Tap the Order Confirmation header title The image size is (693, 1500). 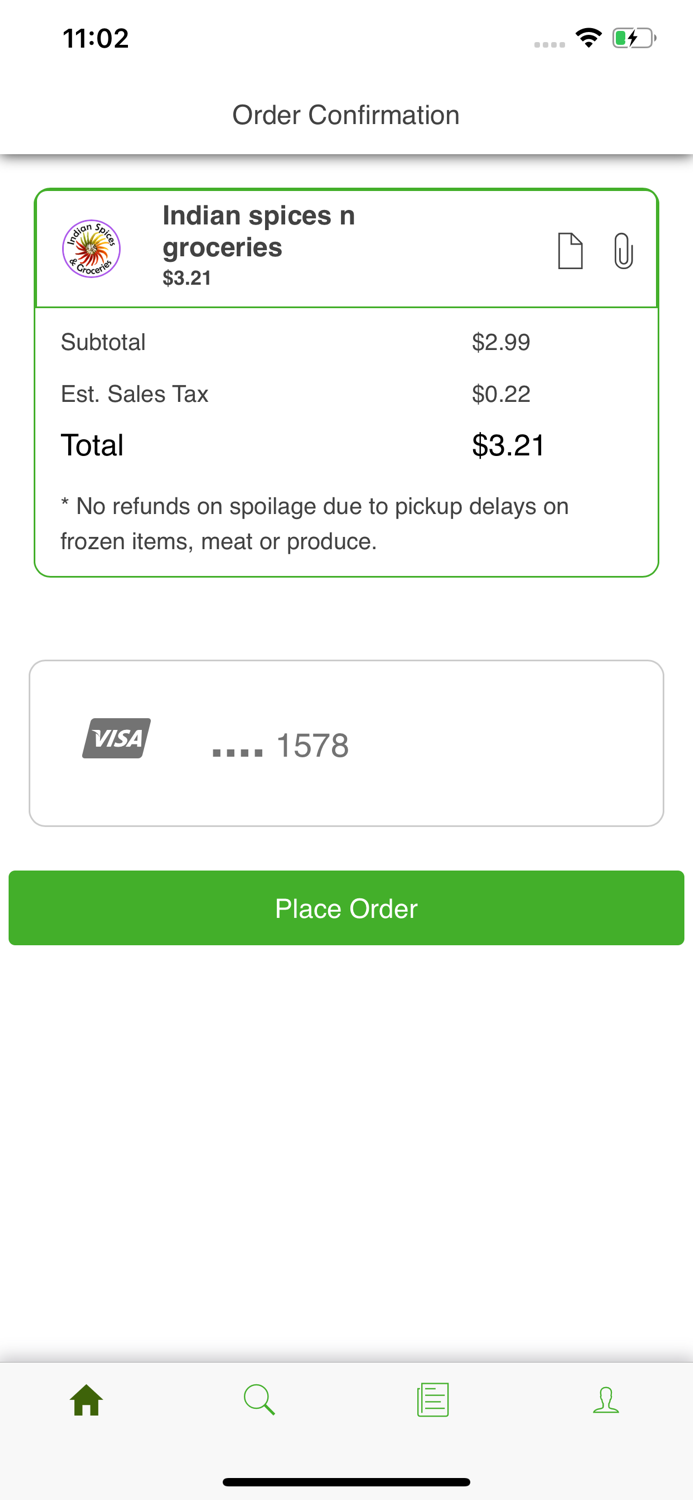346,115
